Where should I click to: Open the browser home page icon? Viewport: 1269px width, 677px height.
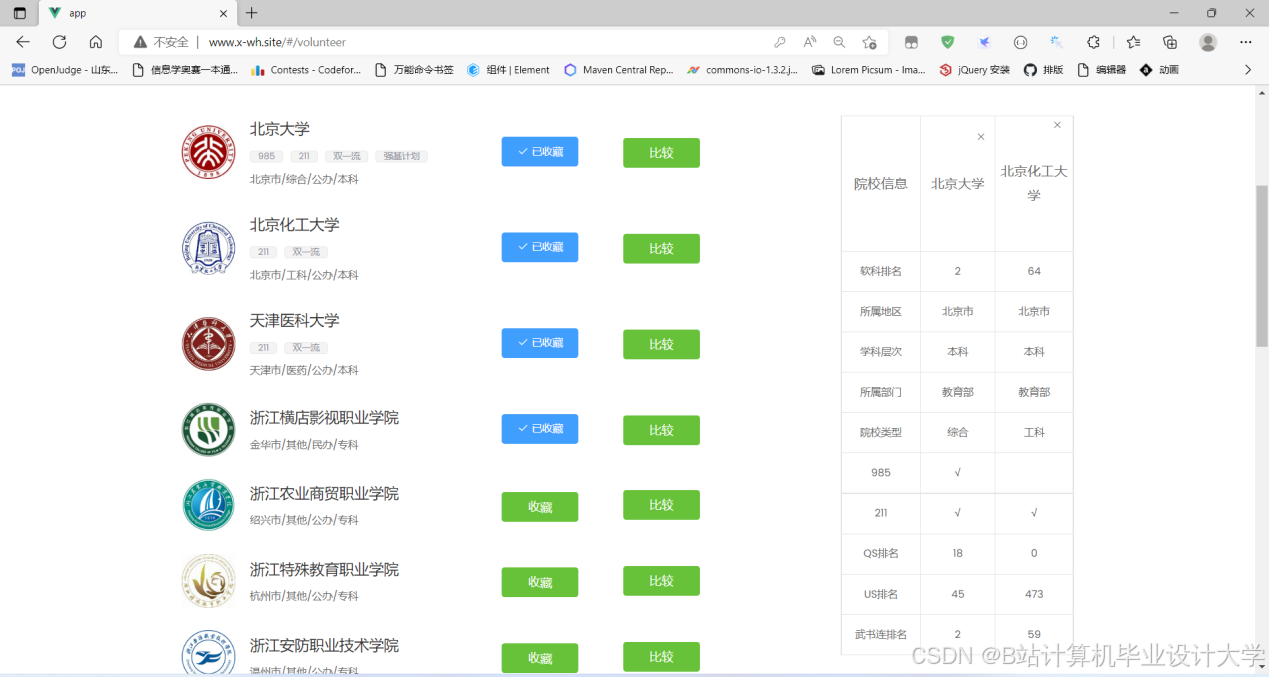pos(96,42)
